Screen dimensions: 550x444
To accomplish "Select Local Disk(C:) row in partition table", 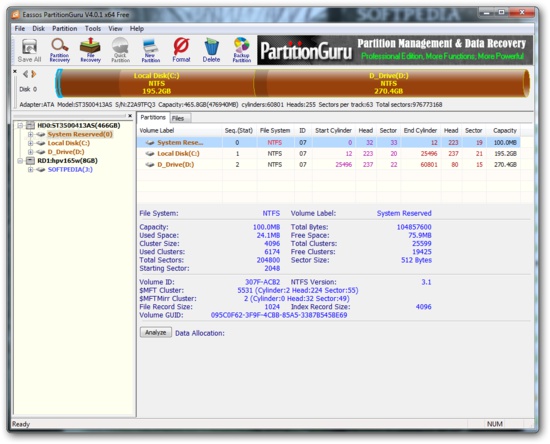I will point(328,154).
